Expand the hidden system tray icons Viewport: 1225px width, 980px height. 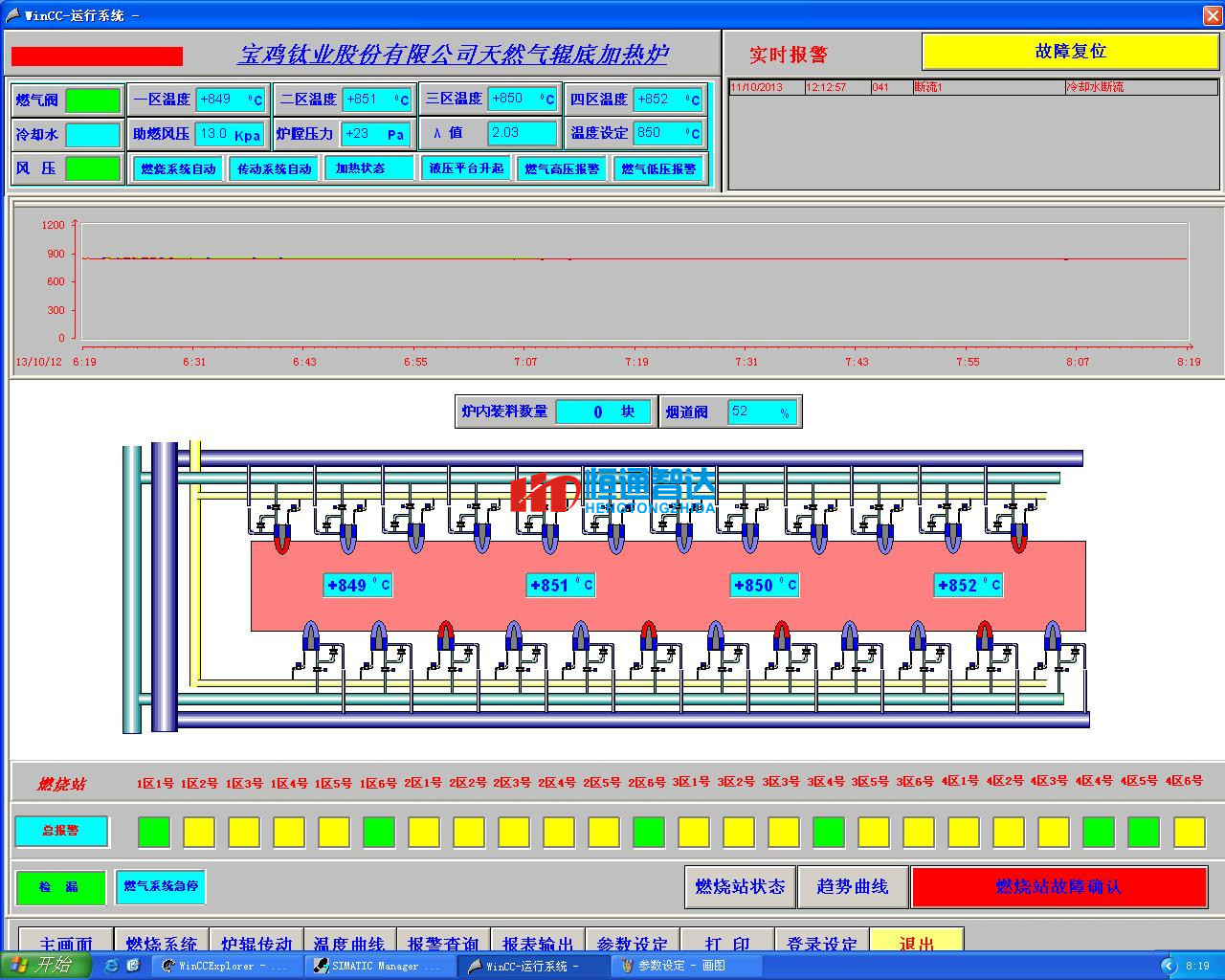(x=1168, y=966)
